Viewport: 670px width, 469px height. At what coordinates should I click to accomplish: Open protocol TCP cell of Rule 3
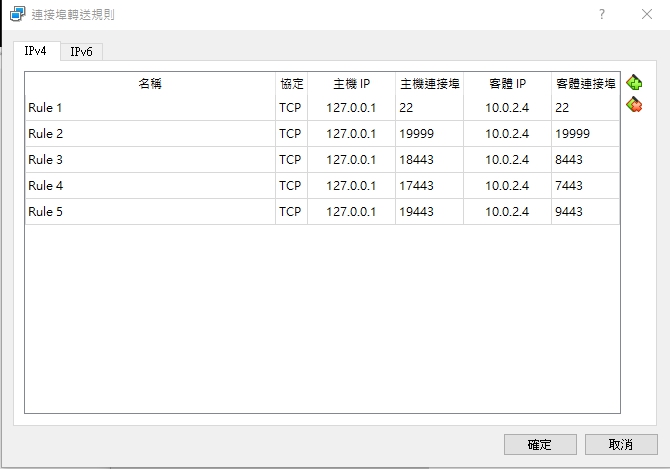[x=290, y=160]
